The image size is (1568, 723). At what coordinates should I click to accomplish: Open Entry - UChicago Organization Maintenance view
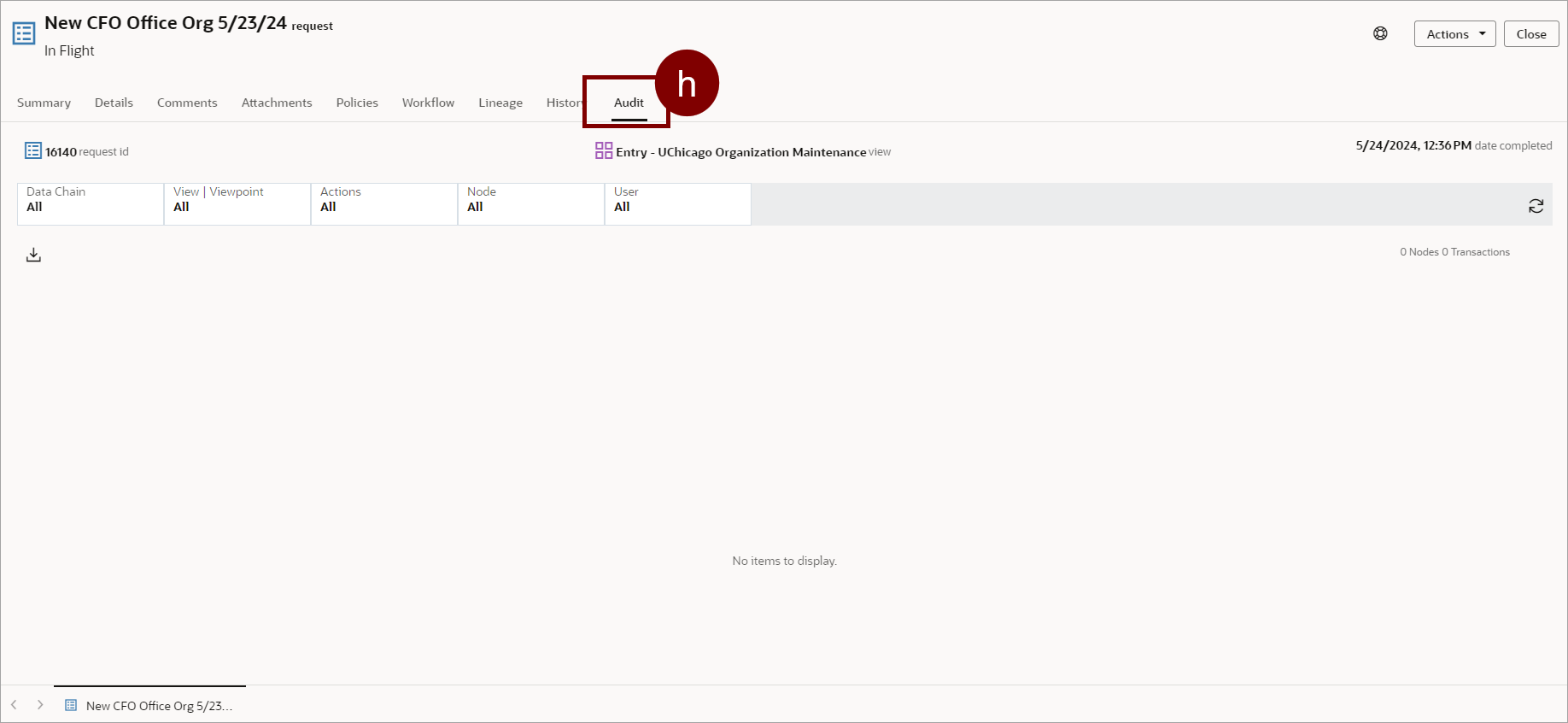pyautogui.click(x=740, y=152)
